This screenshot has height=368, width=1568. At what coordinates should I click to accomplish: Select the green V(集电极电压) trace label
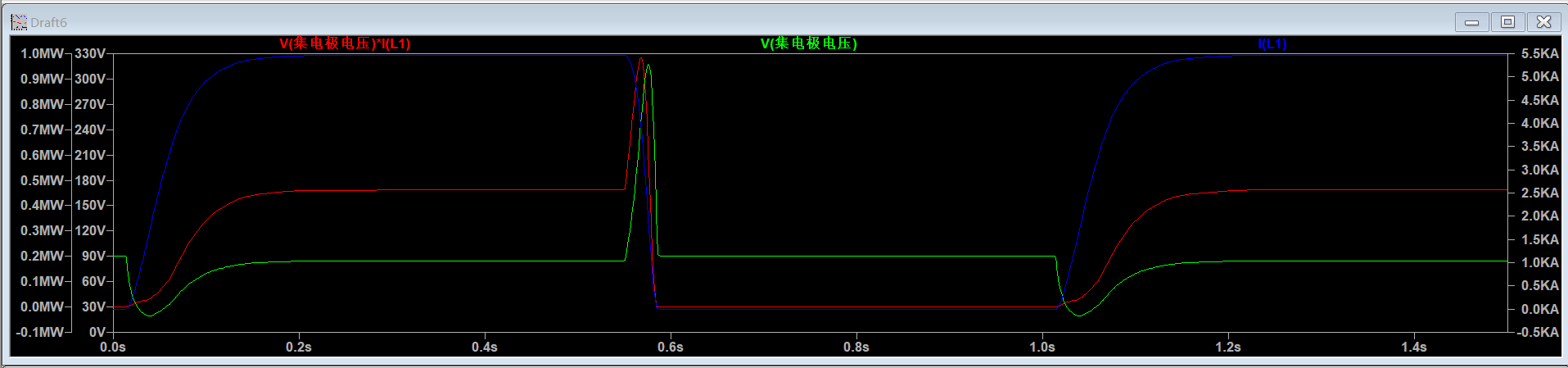(808, 43)
